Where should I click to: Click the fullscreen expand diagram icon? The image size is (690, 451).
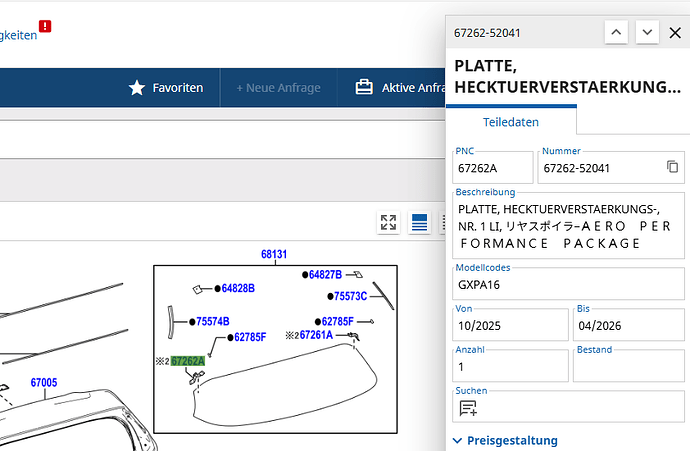[389, 223]
